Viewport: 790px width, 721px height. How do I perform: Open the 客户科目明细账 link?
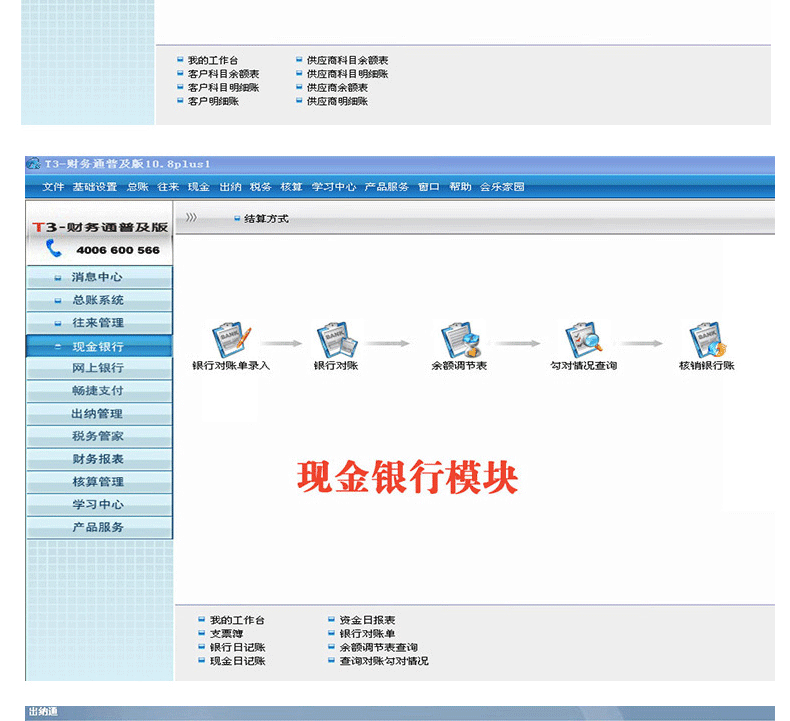pyautogui.click(x=223, y=88)
